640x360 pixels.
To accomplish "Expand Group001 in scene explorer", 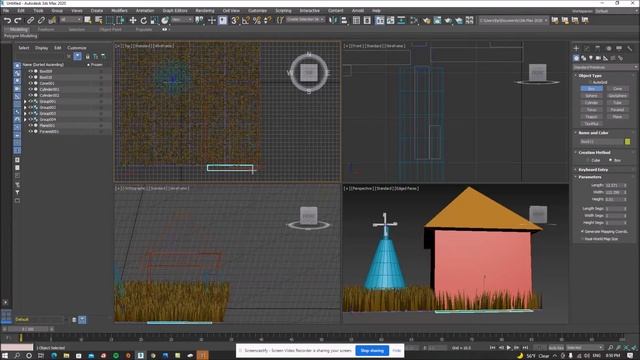I will (25, 102).
